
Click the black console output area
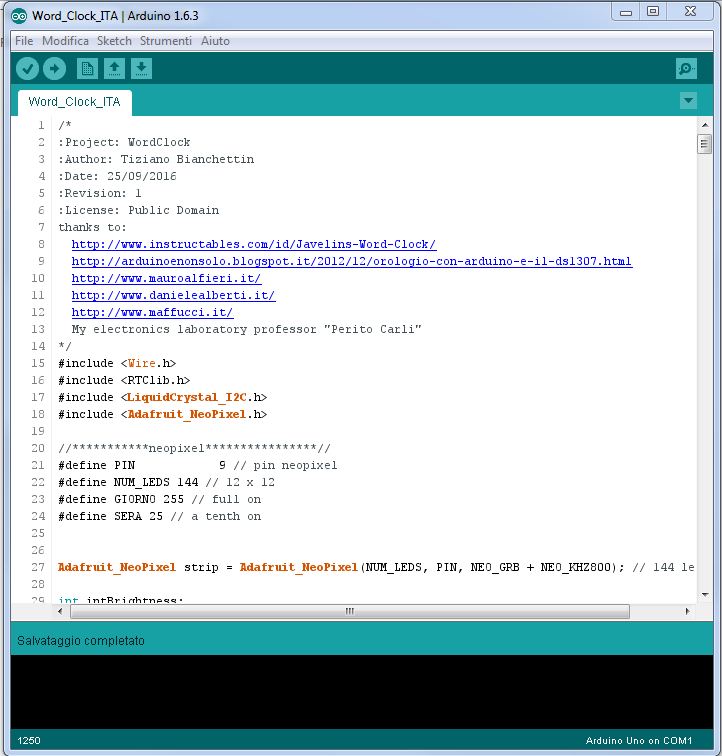coord(362,691)
